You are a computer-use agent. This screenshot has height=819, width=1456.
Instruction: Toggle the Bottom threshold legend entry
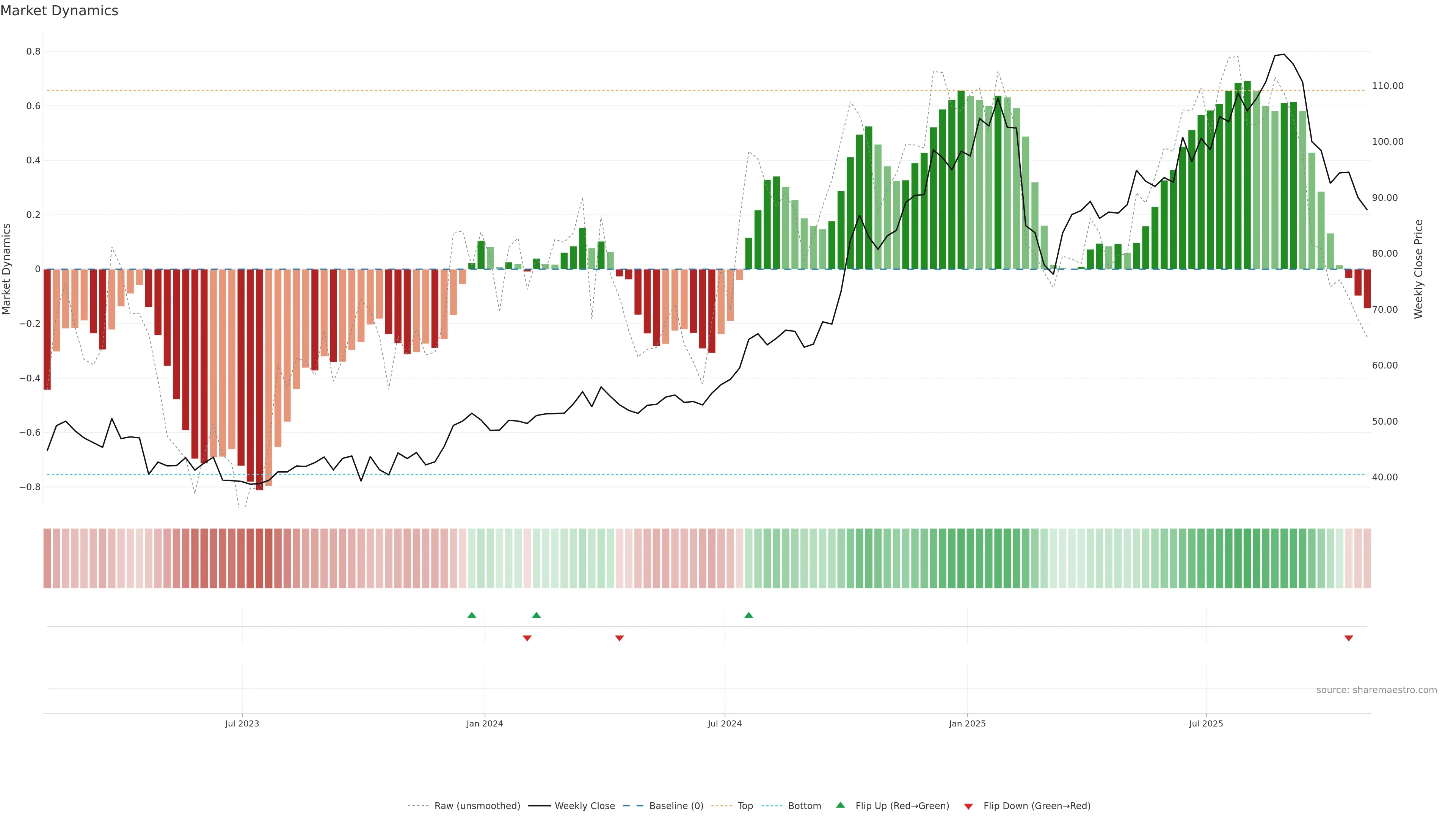804,805
